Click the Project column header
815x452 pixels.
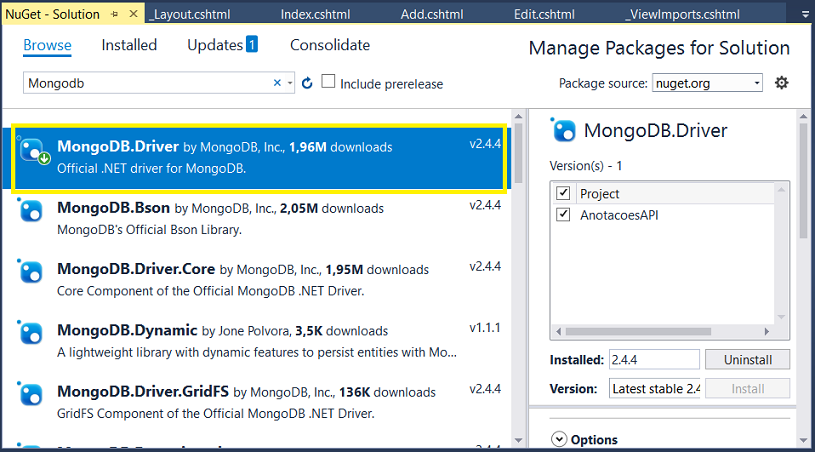point(599,194)
